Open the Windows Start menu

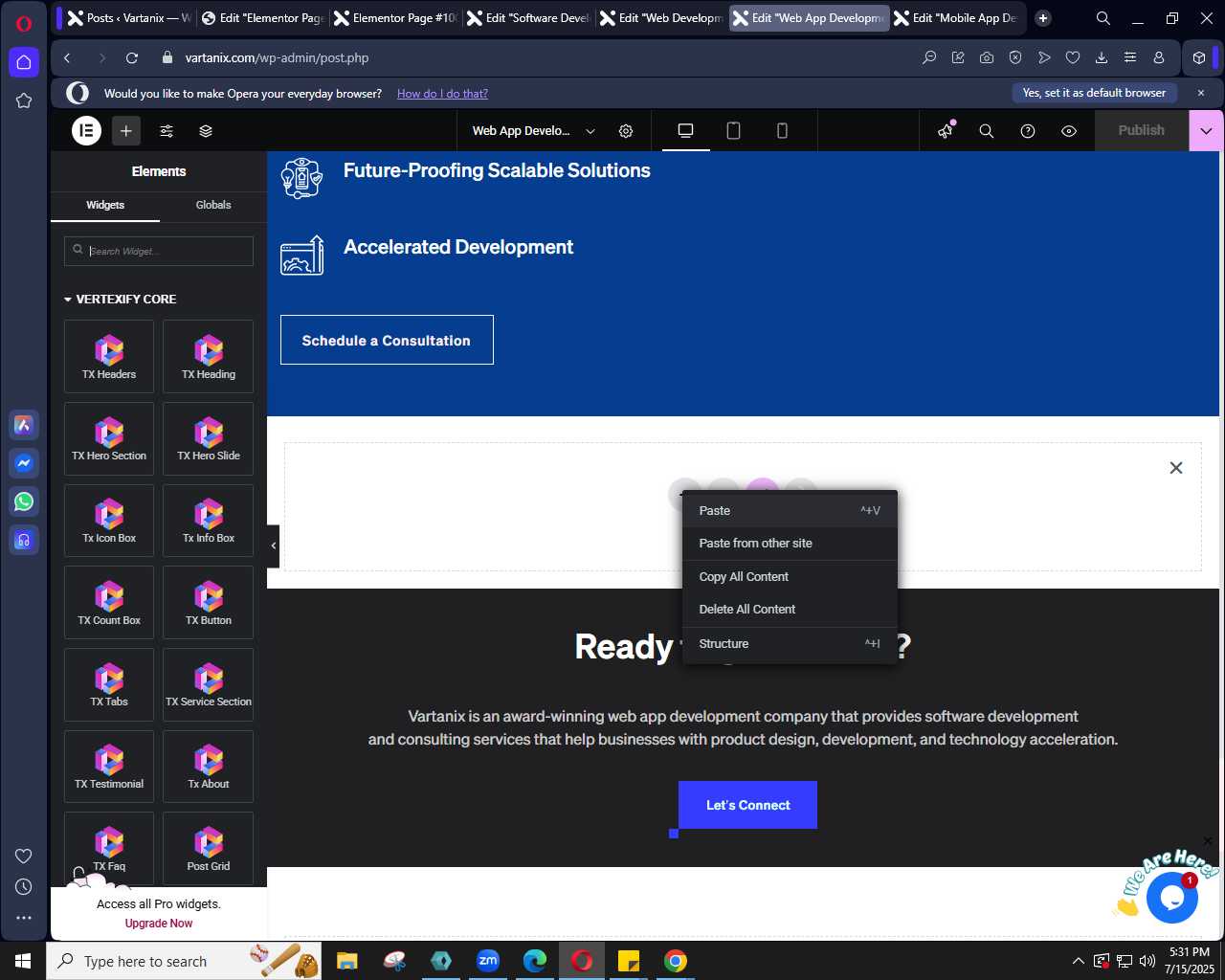23,961
